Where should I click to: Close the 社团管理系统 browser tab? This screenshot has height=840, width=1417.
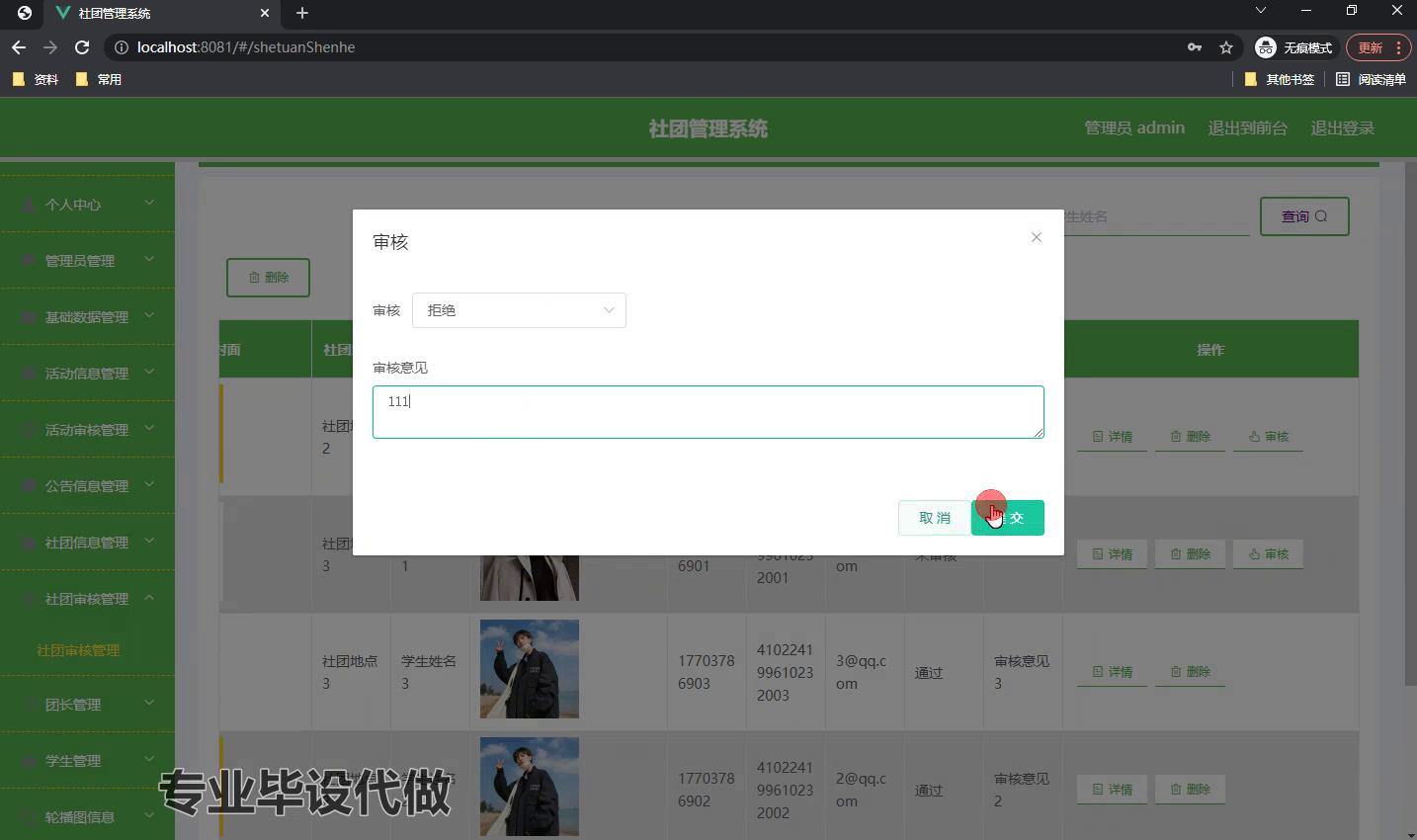pos(265,13)
